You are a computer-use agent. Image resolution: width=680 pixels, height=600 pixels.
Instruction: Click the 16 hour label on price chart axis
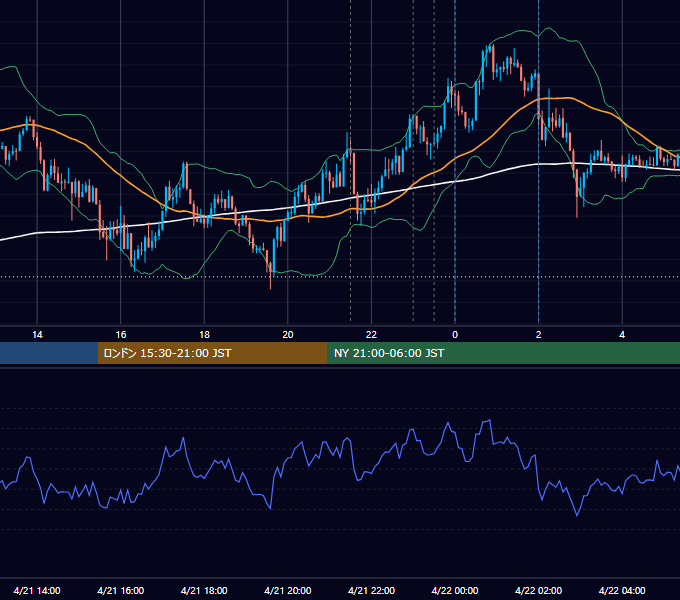point(121,335)
